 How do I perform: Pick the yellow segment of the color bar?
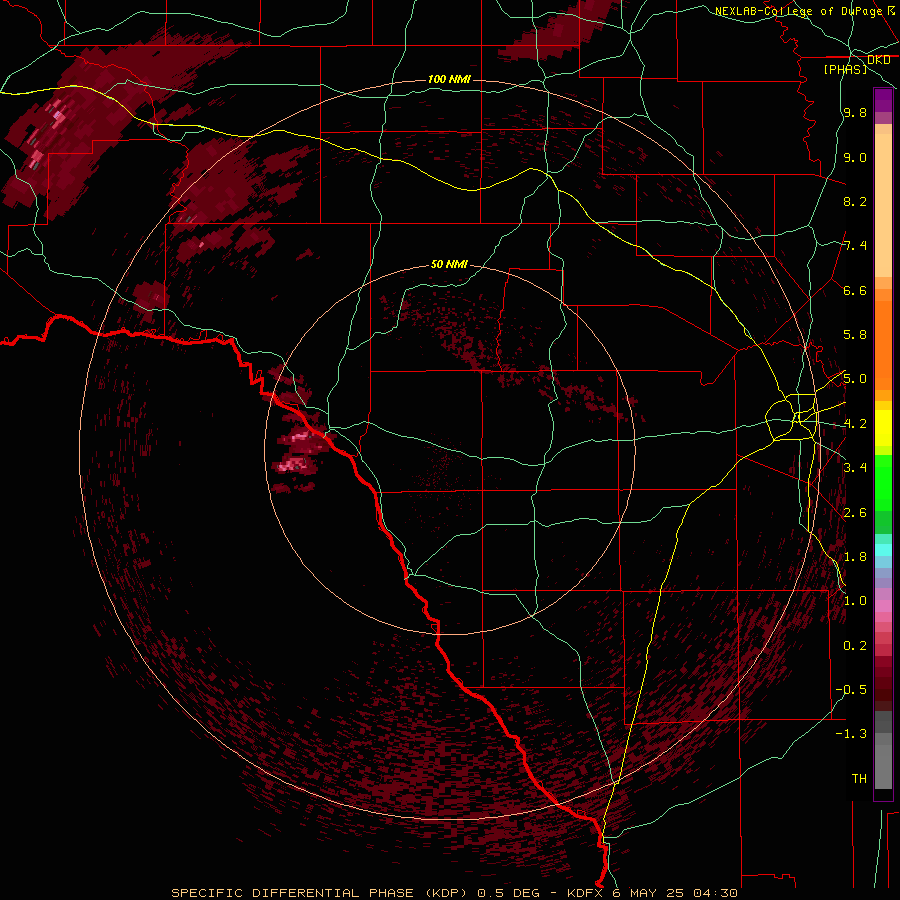[883, 428]
